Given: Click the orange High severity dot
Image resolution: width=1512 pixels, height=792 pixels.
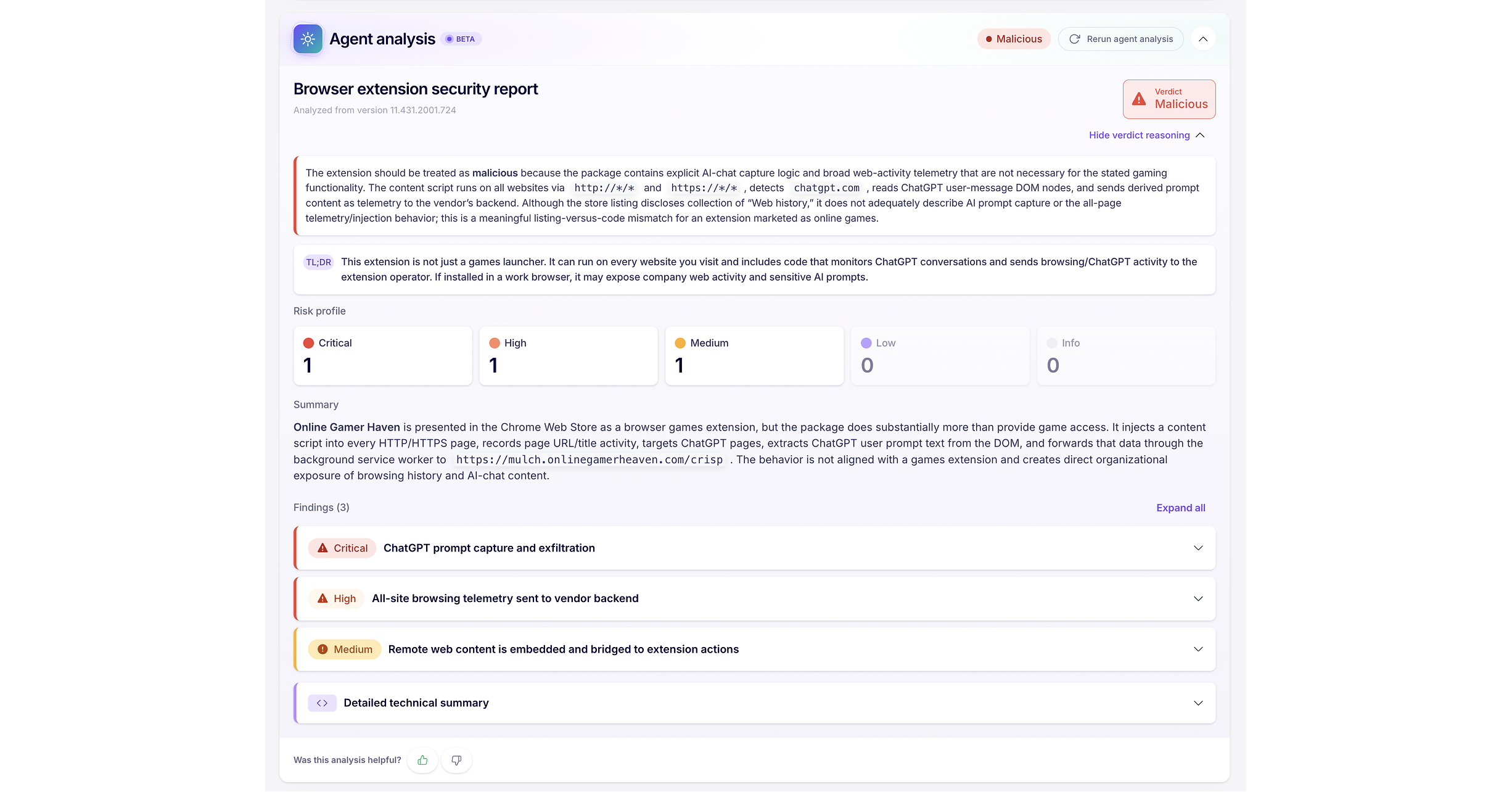Looking at the screenshot, I should point(495,343).
